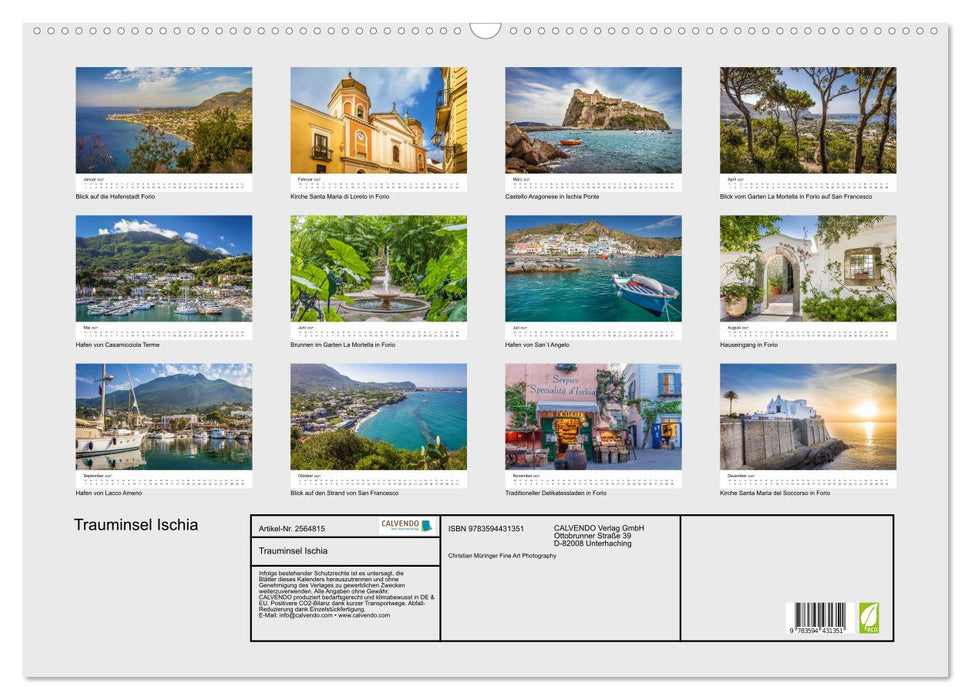The image size is (971, 700).
Task: Click caption 'Kirche Santa Maria di Loreto in Forio'
Action: click(340, 196)
